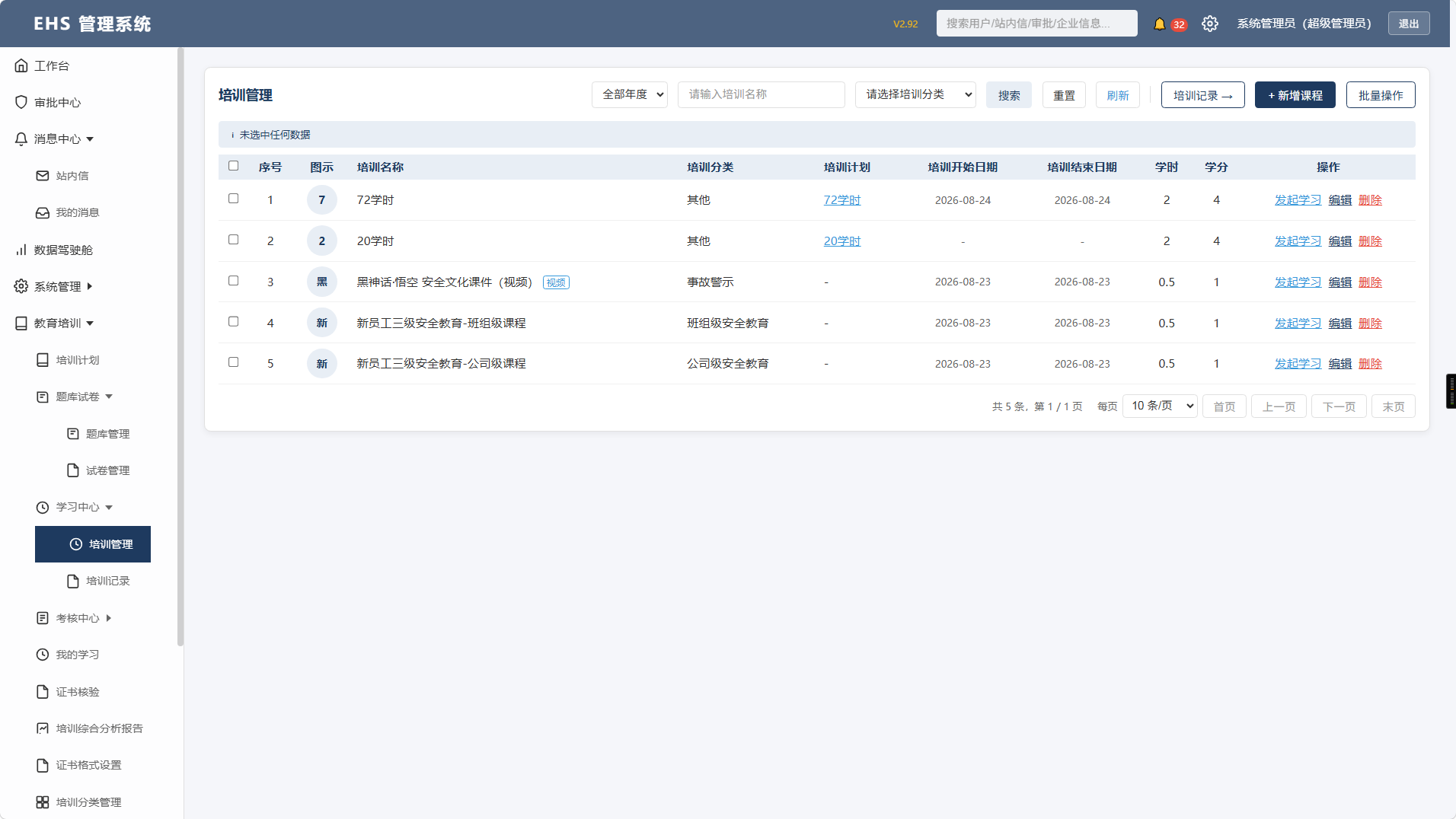Click 删除 for 黑神话·悟空 course

pyautogui.click(x=1370, y=282)
